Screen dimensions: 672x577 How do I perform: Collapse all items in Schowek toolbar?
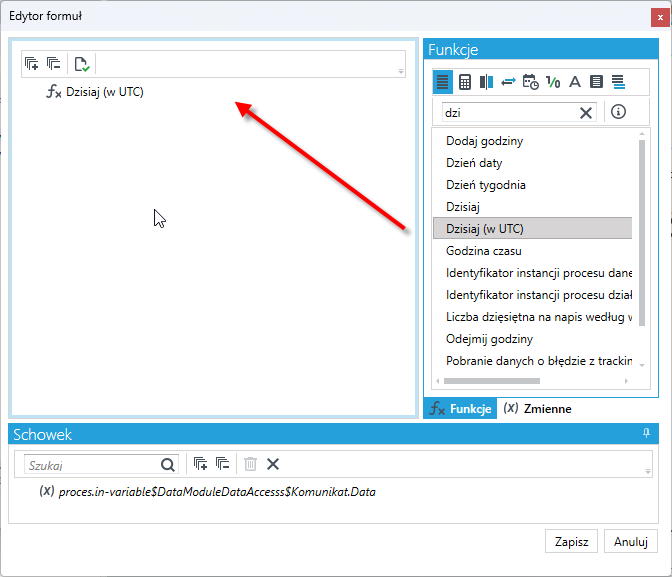222,464
